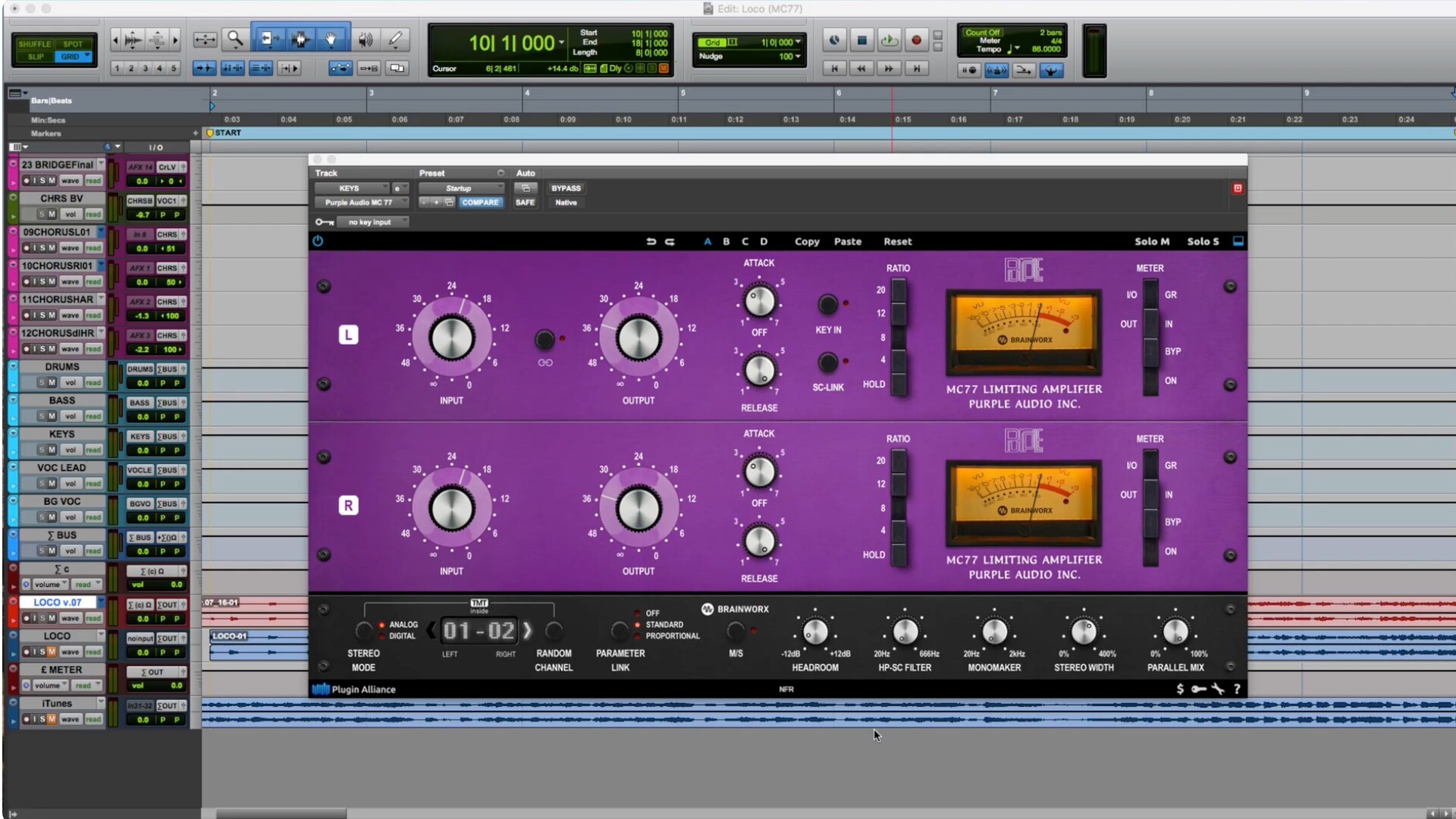Toggle KEY IN on left channel
This screenshot has width=1456, height=819.
828,304
